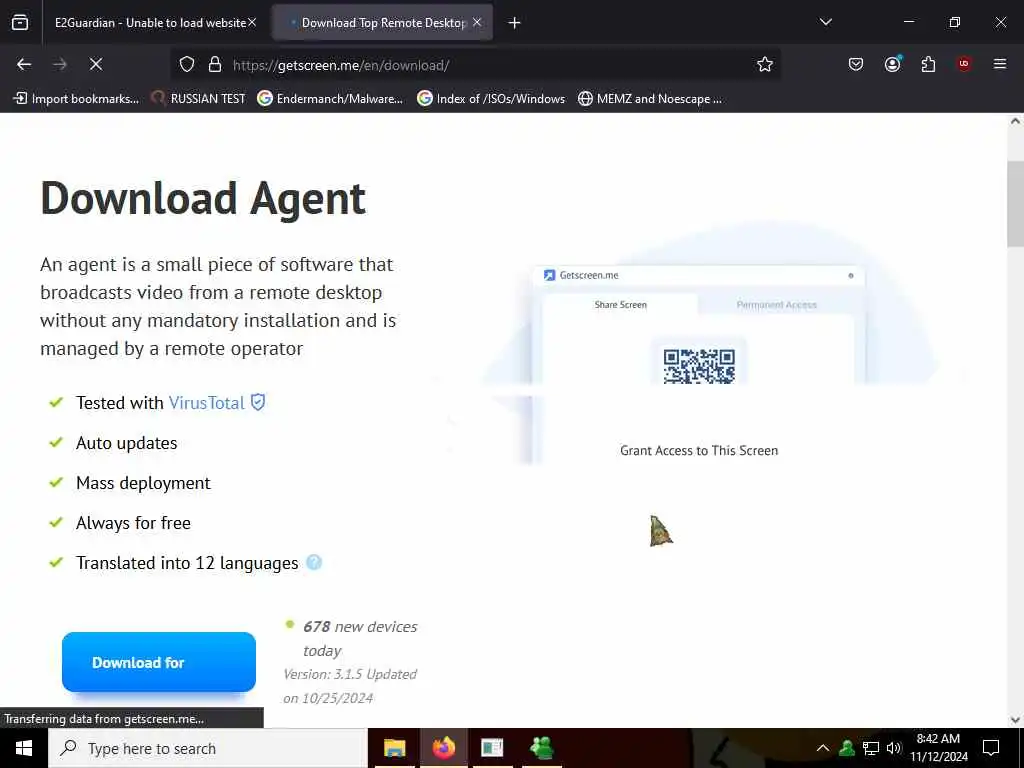Click the Type here to search box

(208, 748)
